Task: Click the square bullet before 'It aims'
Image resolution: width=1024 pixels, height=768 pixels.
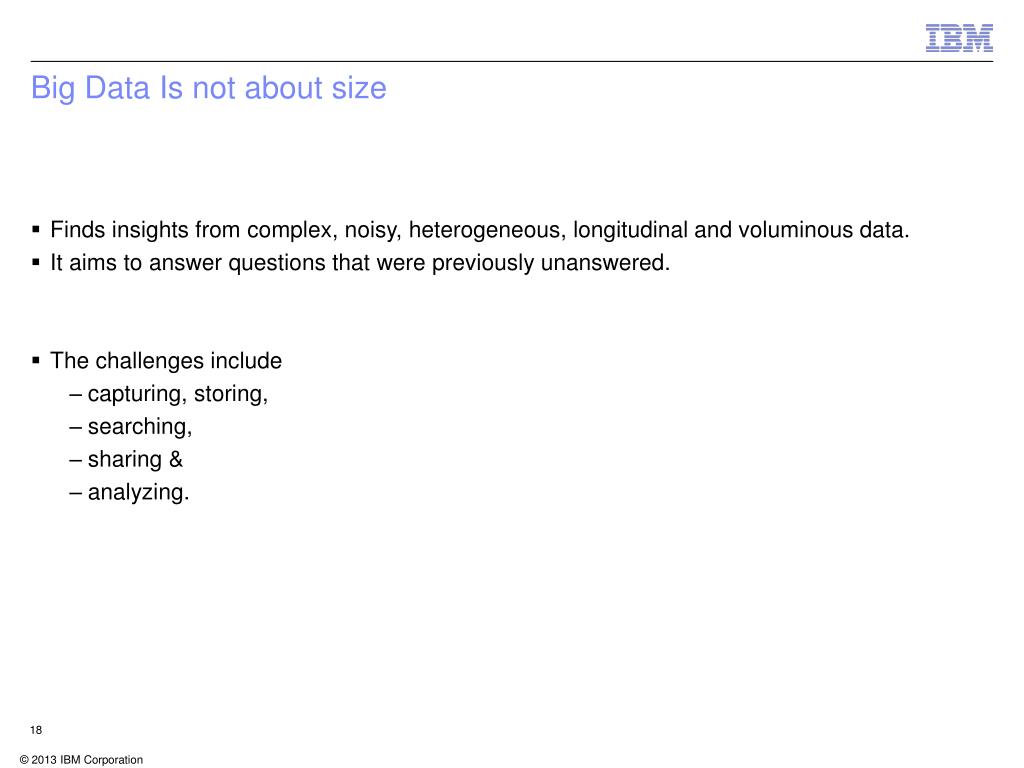Action: 36,262
